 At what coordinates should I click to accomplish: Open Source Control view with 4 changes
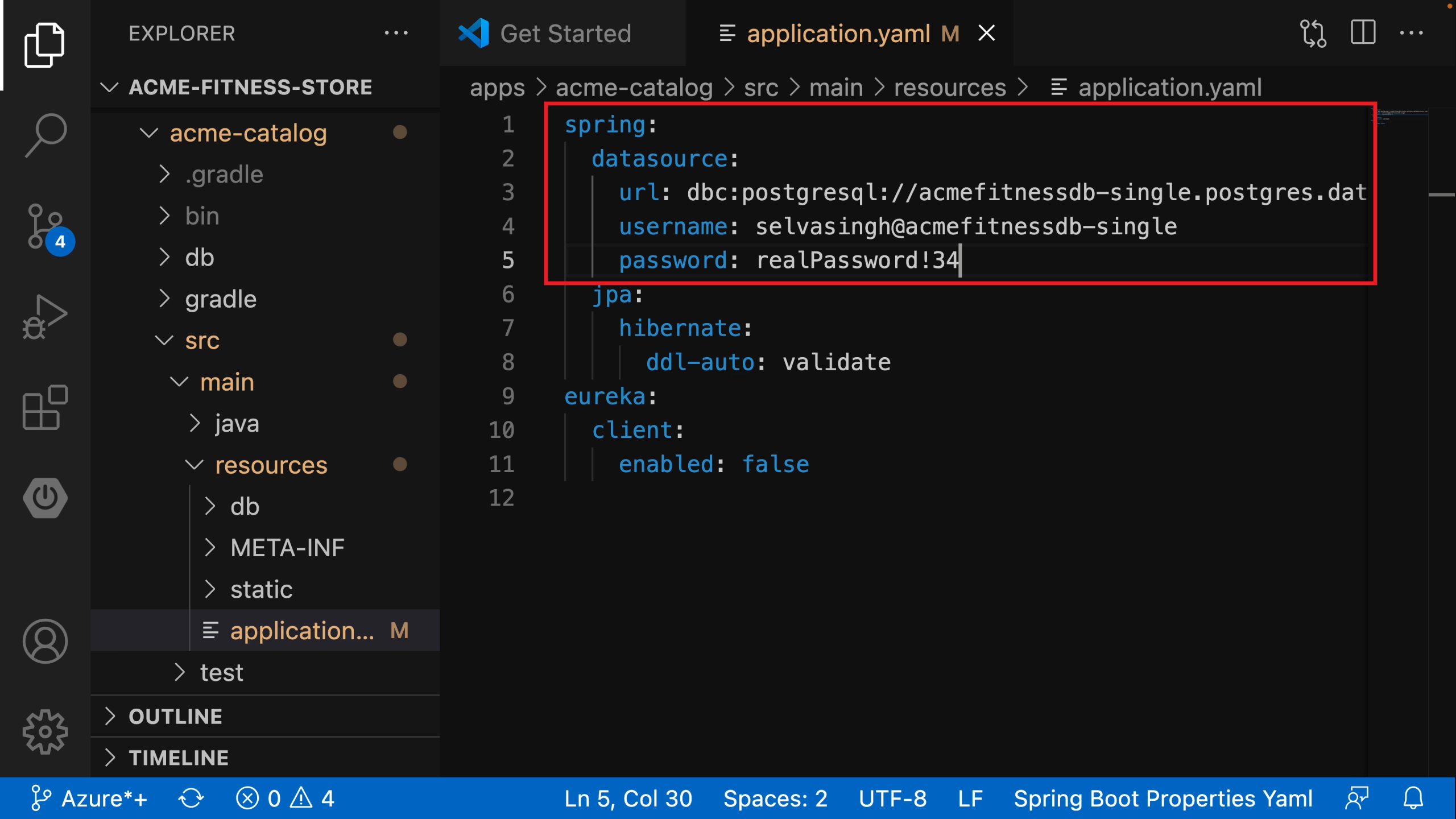[x=45, y=226]
